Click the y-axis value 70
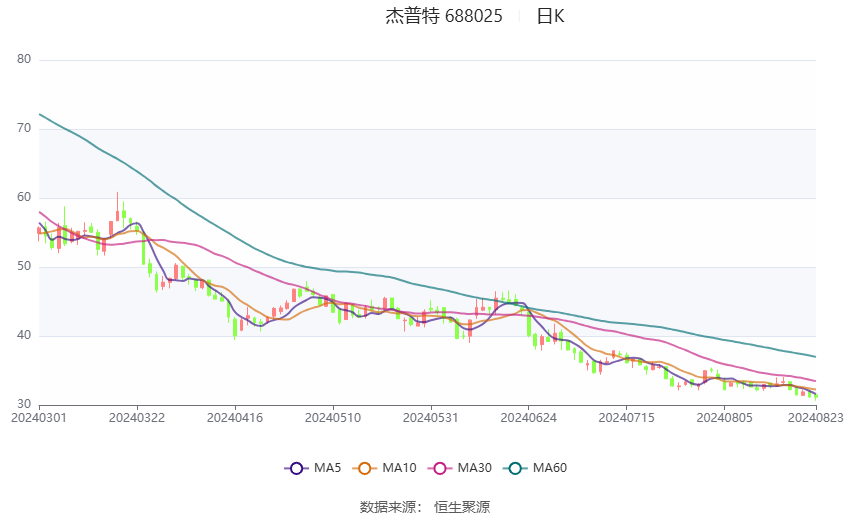The width and height of the screenshot is (850, 517). coord(24,128)
